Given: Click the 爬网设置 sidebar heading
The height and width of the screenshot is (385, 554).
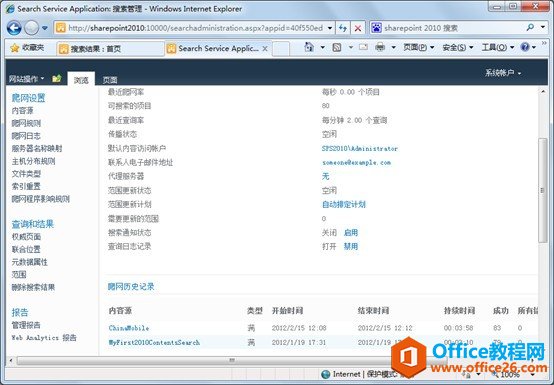Looking at the screenshot, I should [x=28, y=98].
